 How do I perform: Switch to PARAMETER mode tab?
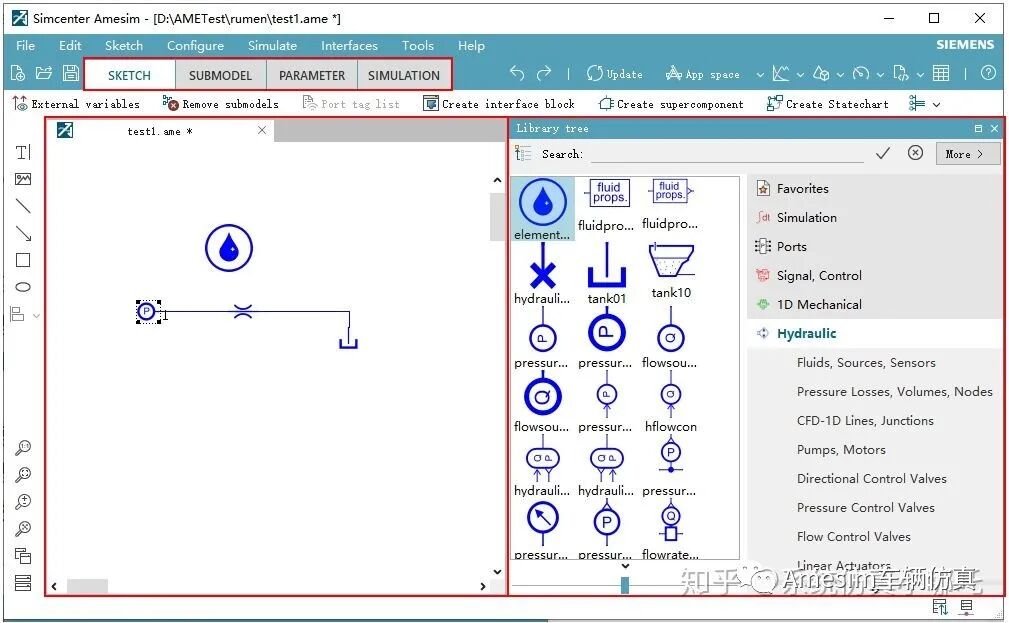(x=312, y=75)
